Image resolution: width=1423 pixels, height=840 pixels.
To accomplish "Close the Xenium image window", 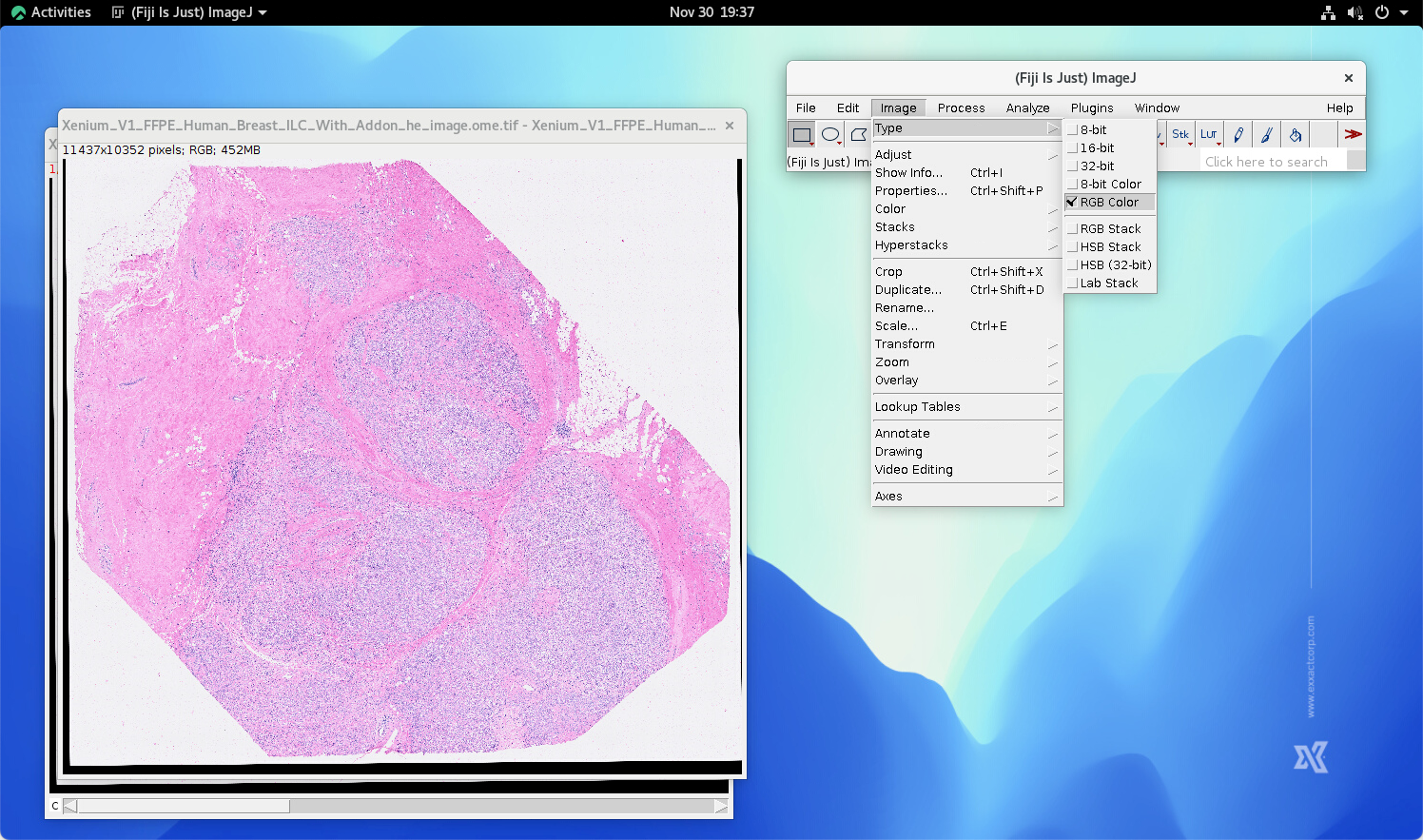I will [x=730, y=126].
